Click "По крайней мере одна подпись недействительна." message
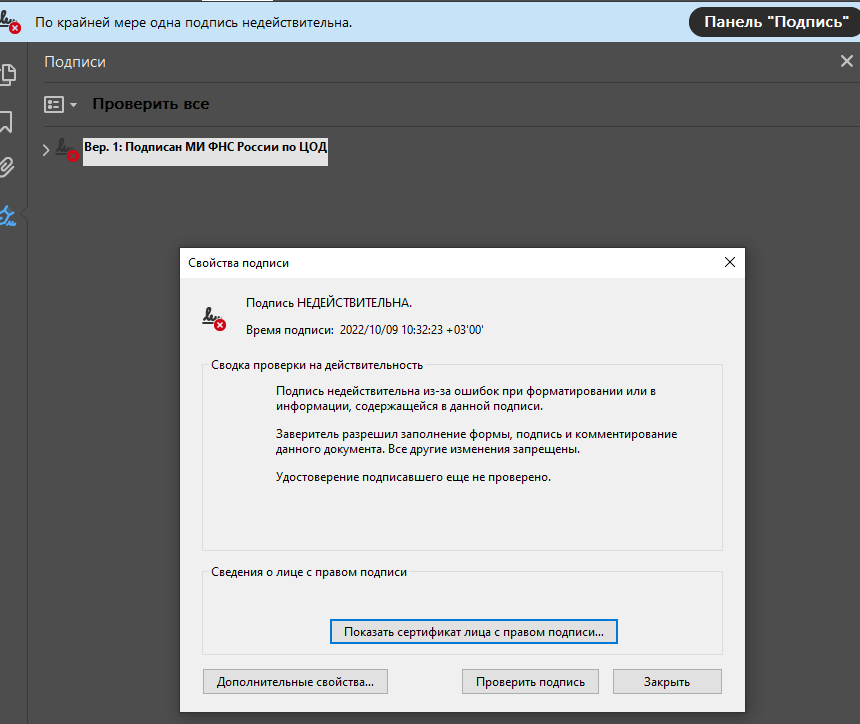Image resolution: width=860 pixels, height=724 pixels. click(x=194, y=22)
